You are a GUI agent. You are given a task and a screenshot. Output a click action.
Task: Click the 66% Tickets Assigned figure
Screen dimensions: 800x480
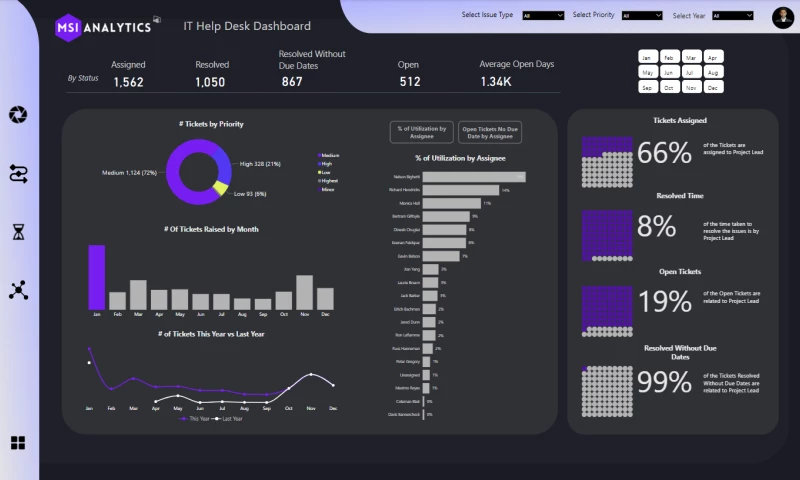click(664, 153)
